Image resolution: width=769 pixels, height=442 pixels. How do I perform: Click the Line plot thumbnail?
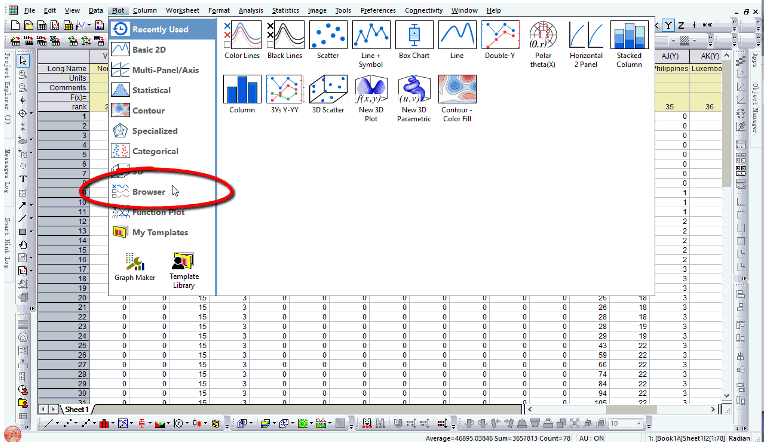[457, 40]
